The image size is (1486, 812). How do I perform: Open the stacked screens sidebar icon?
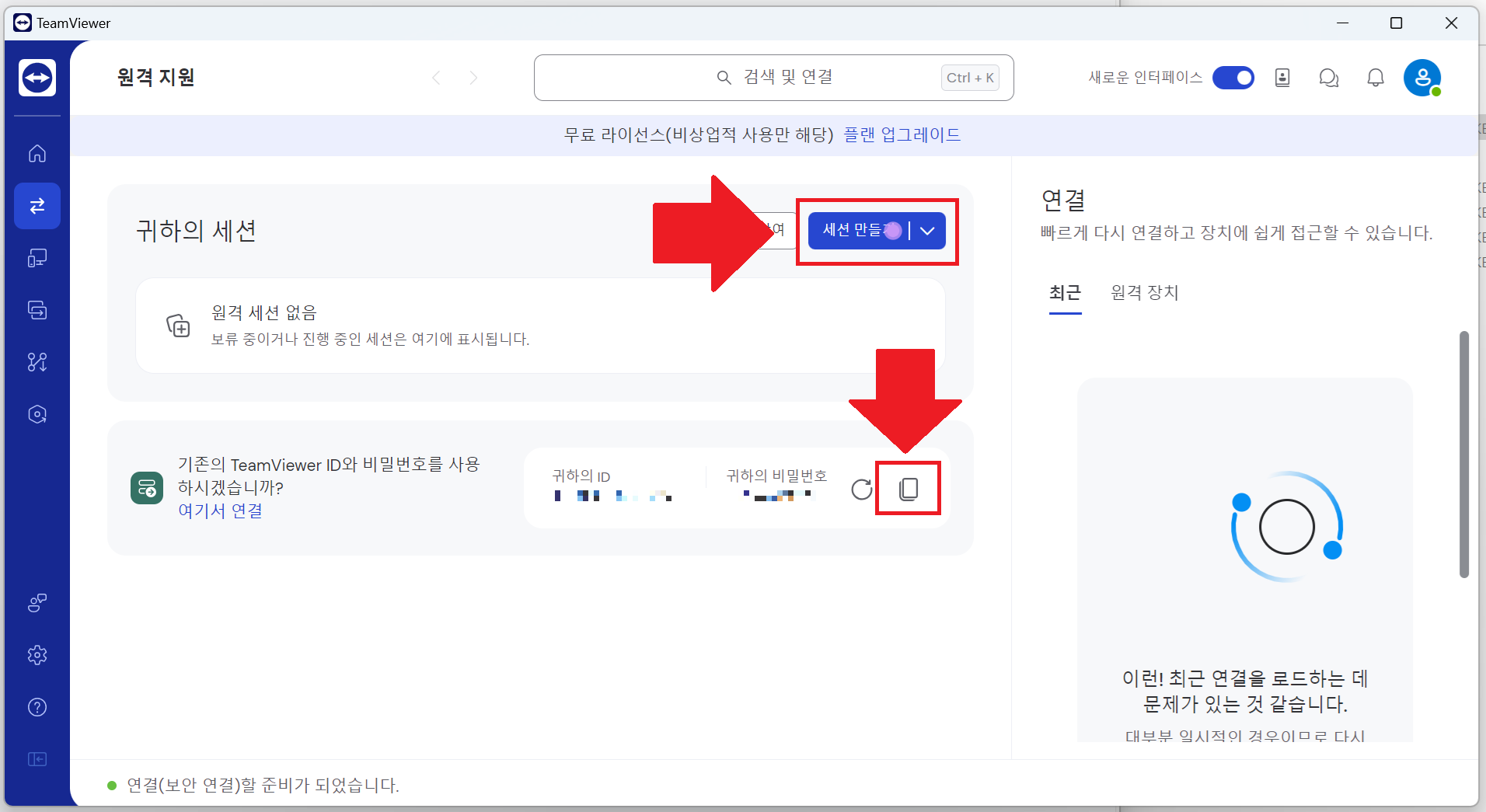[37, 310]
